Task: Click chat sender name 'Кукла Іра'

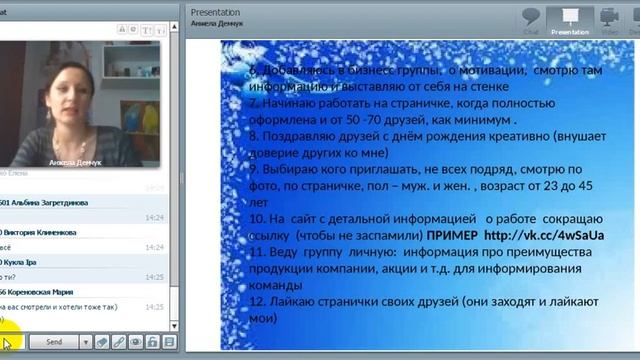Action: click(20, 262)
